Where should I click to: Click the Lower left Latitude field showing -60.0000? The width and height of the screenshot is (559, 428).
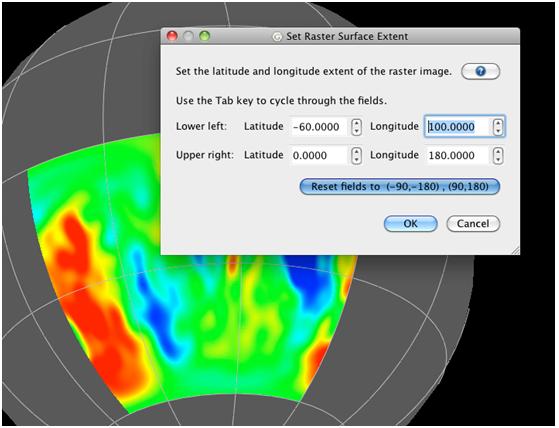[x=320, y=127]
